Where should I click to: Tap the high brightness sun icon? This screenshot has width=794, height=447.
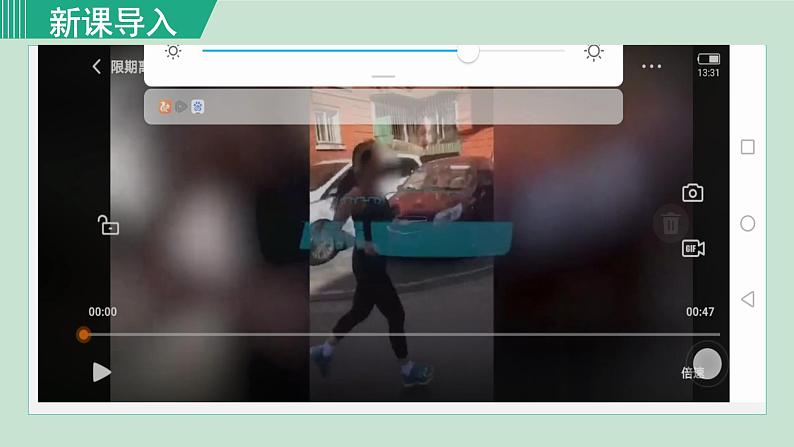coord(593,52)
